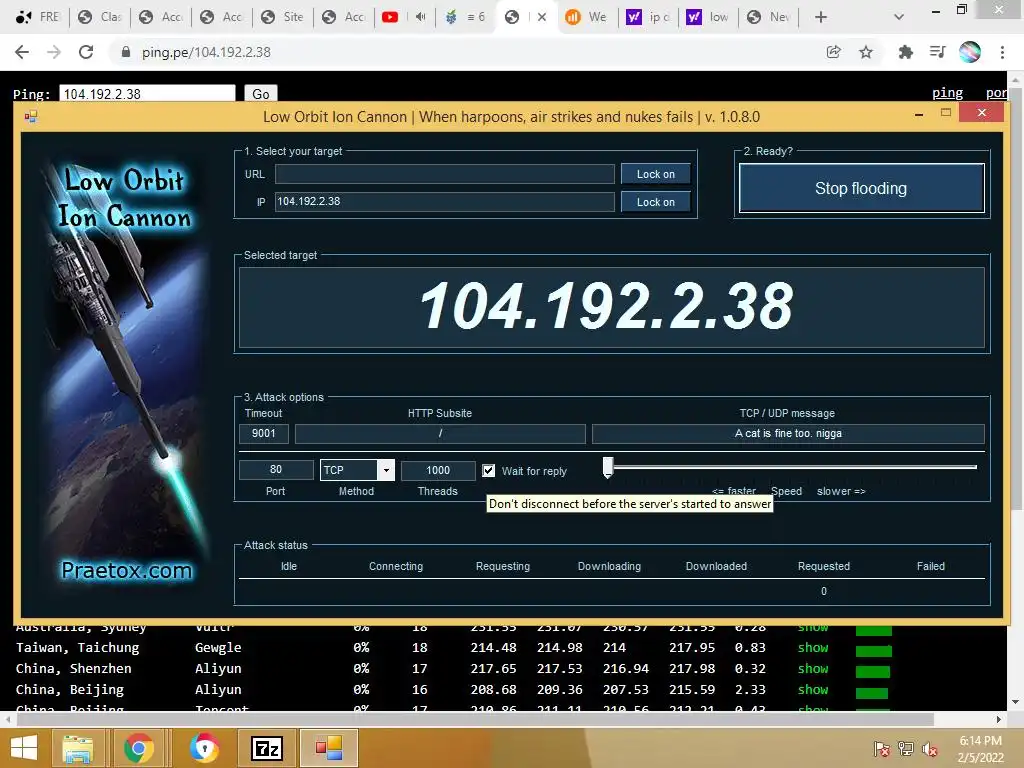The image size is (1024, 768).
Task: Open the second Chrome-like taskbar icon
Action: pos(204,748)
